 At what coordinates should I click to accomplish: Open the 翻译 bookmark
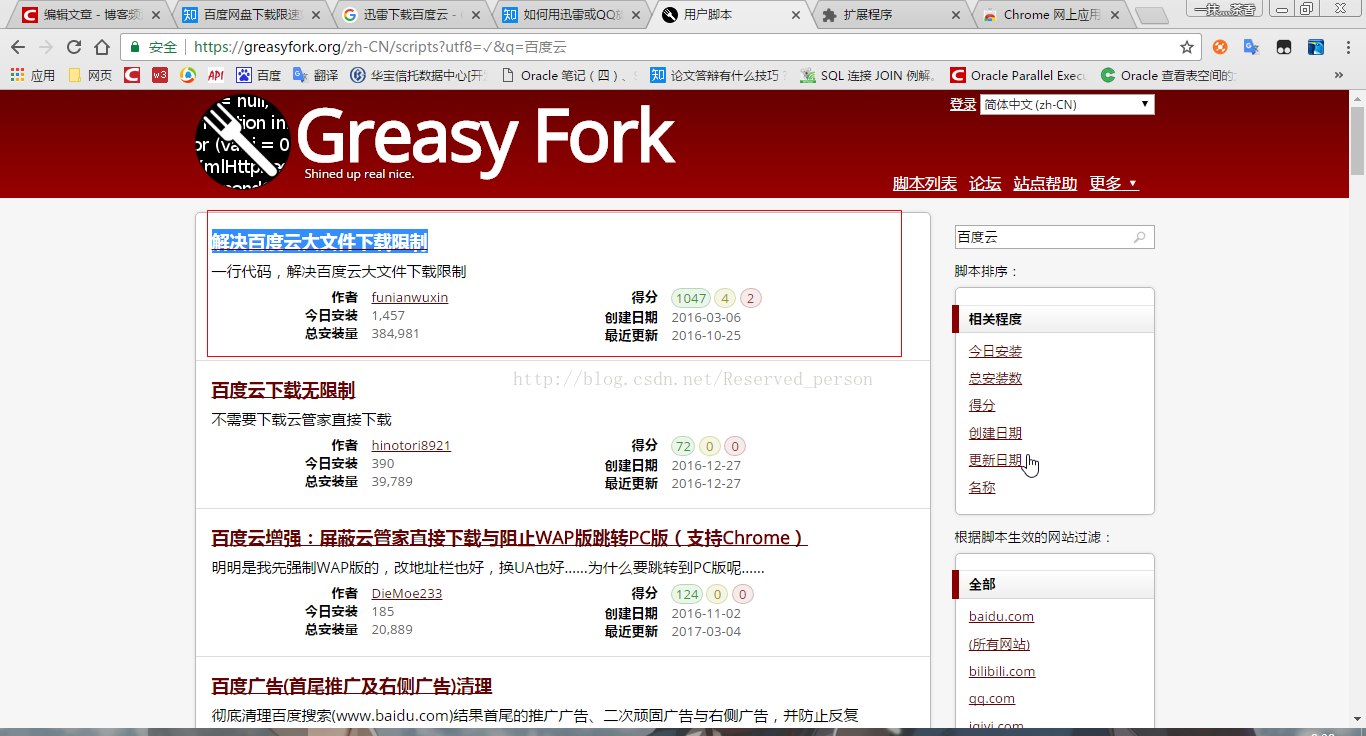(315, 75)
